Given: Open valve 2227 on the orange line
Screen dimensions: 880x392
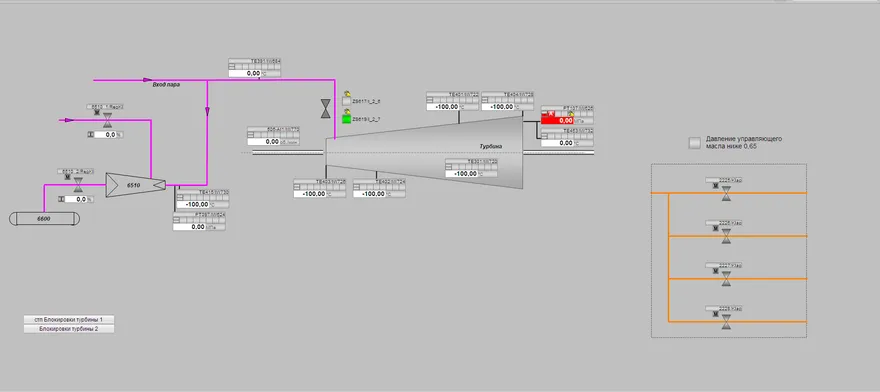Looking at the screenshot, I should [x=726, y=279].
